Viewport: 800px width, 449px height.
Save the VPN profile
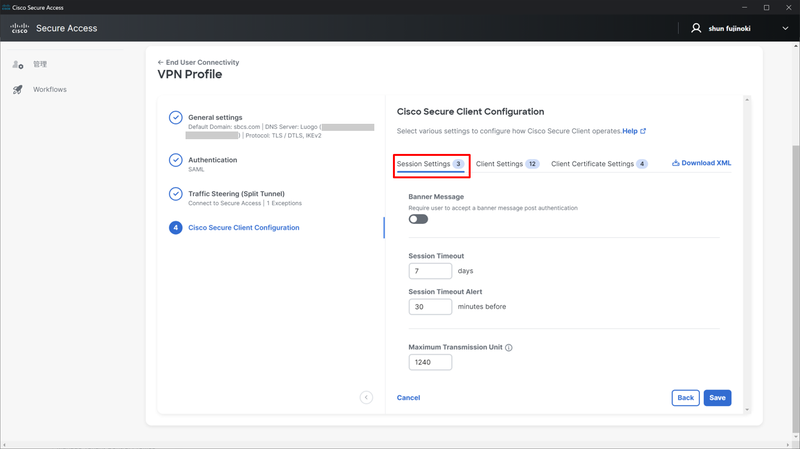[717, 398]
